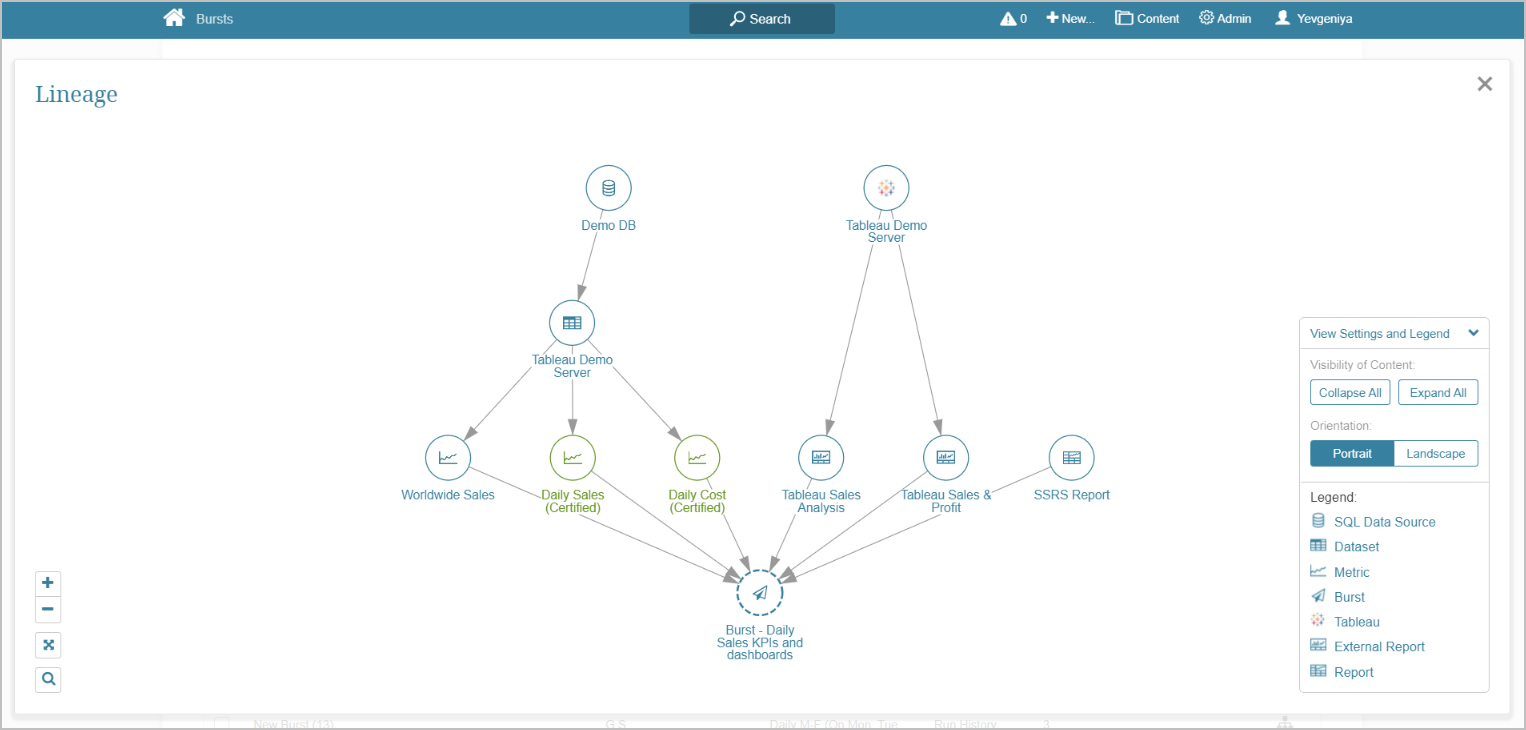Viewport: 1526px width, 730px height.
Task: Select the Burst - Daily Sales KPIs node
Action: click(760, 593)
